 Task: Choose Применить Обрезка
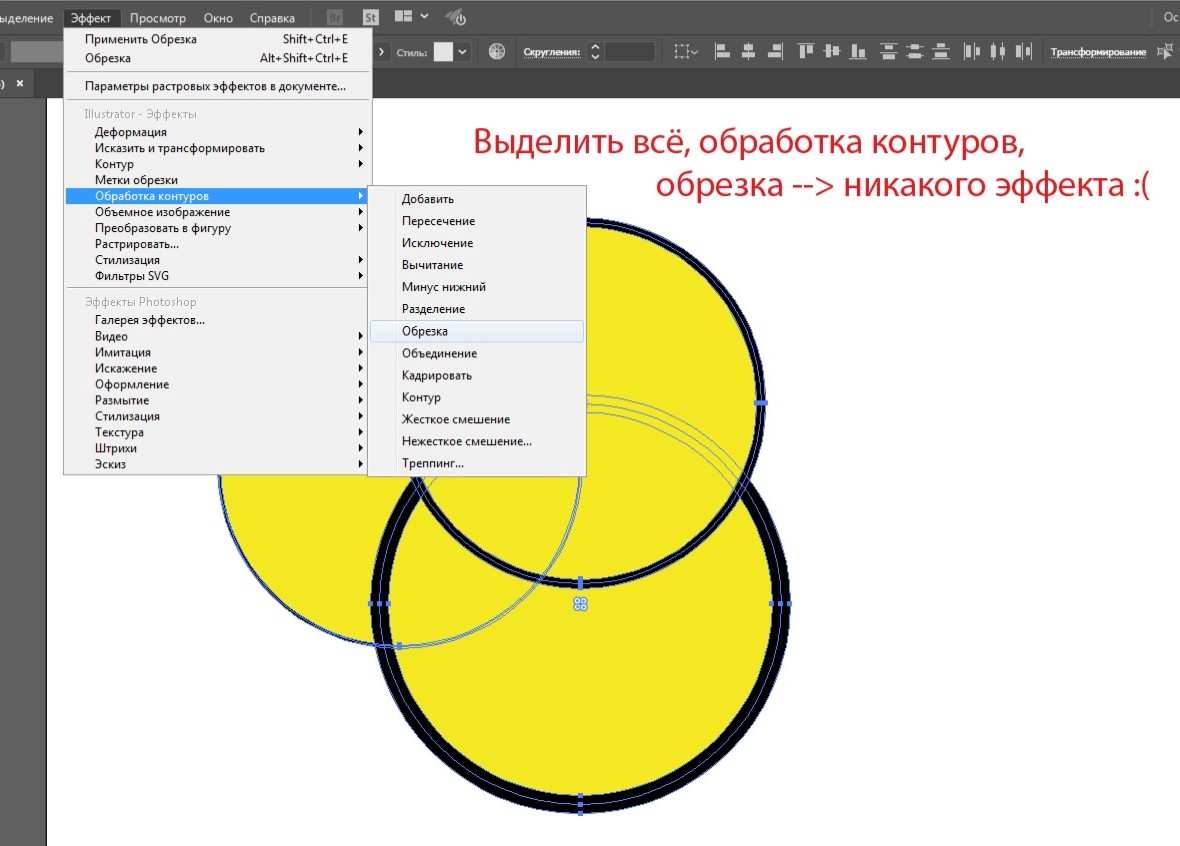217,38
